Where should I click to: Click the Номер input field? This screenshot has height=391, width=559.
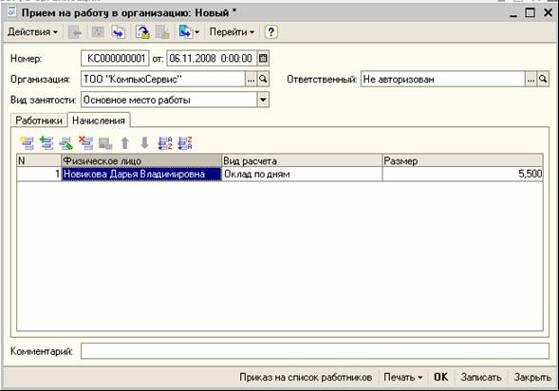(115, 58)
